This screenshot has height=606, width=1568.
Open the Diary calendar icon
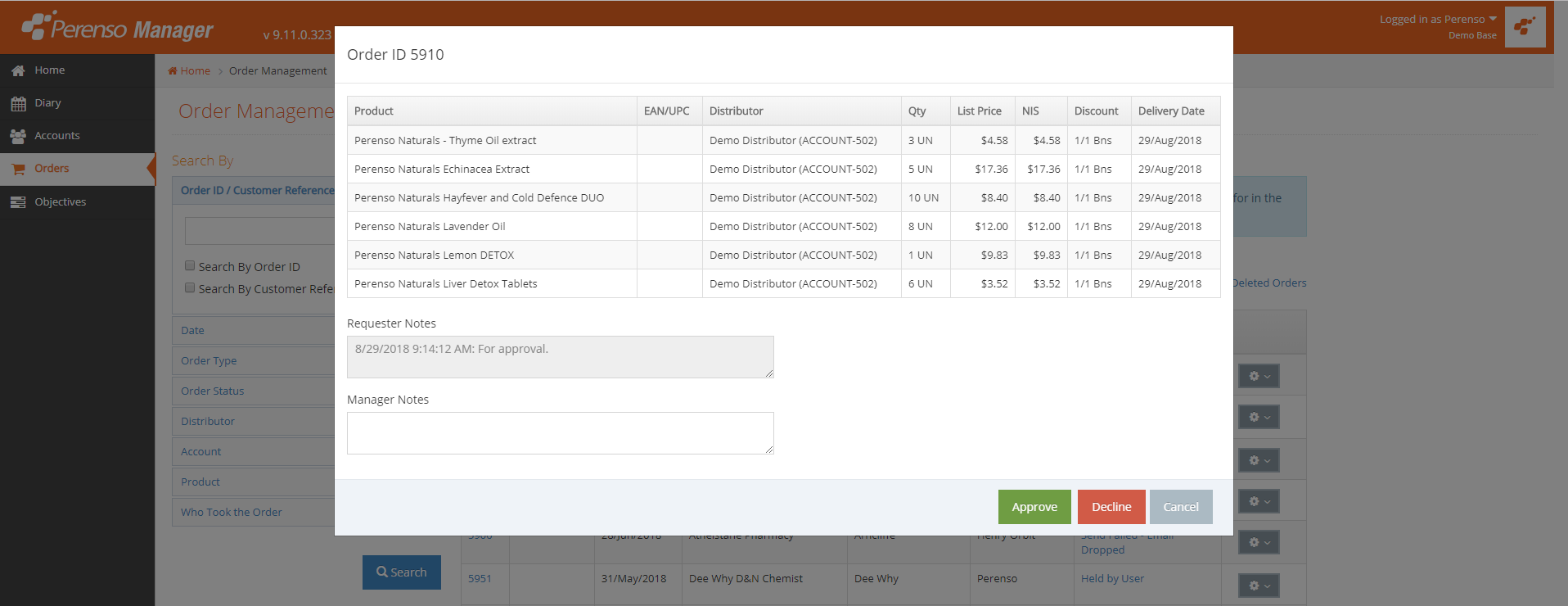click(18, 104)
